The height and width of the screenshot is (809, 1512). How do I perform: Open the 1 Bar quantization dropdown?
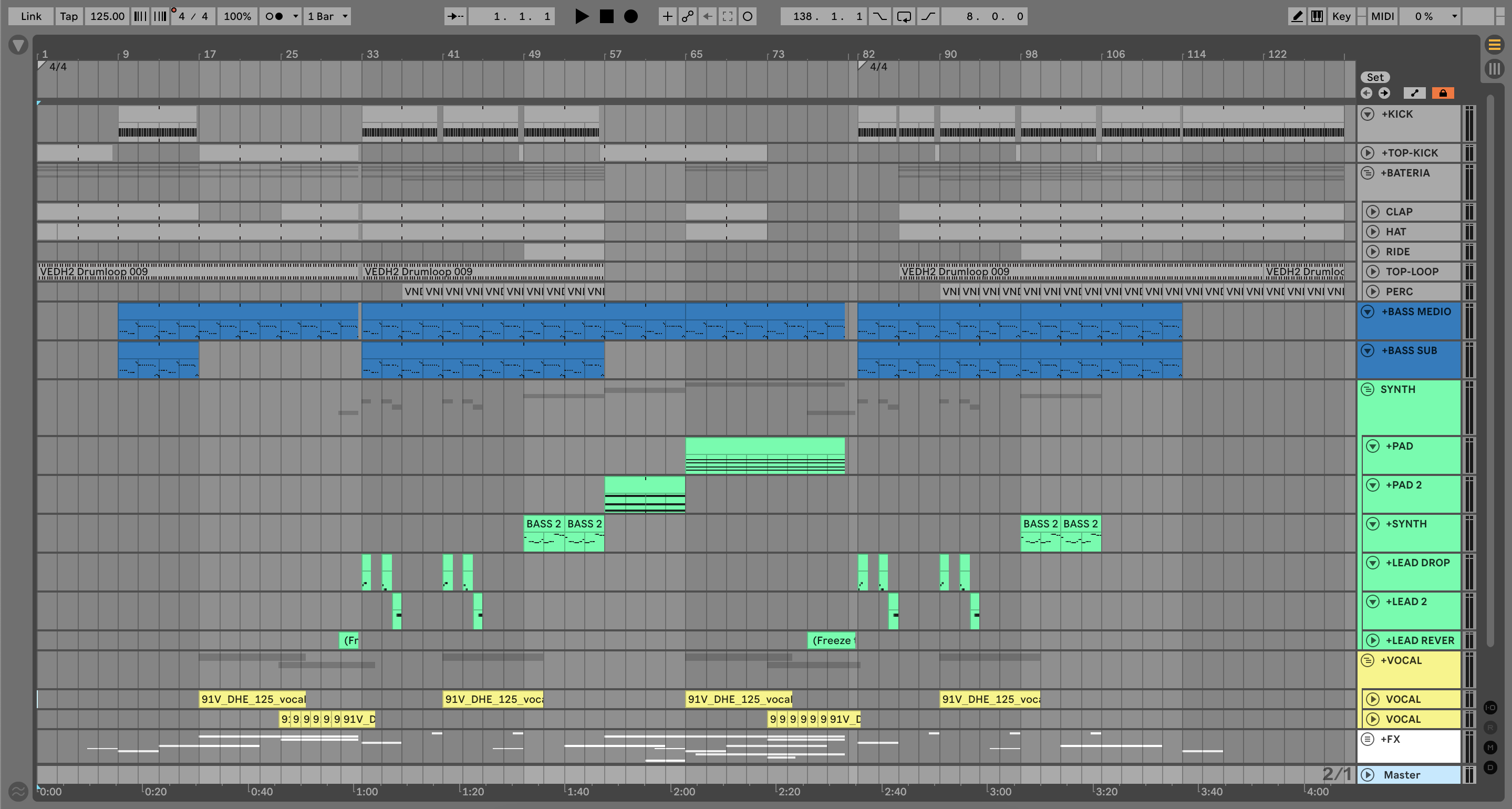327,16
